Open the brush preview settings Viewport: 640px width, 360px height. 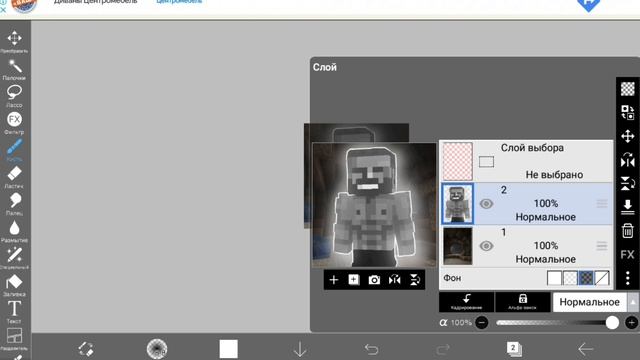[x=157, y=349]
